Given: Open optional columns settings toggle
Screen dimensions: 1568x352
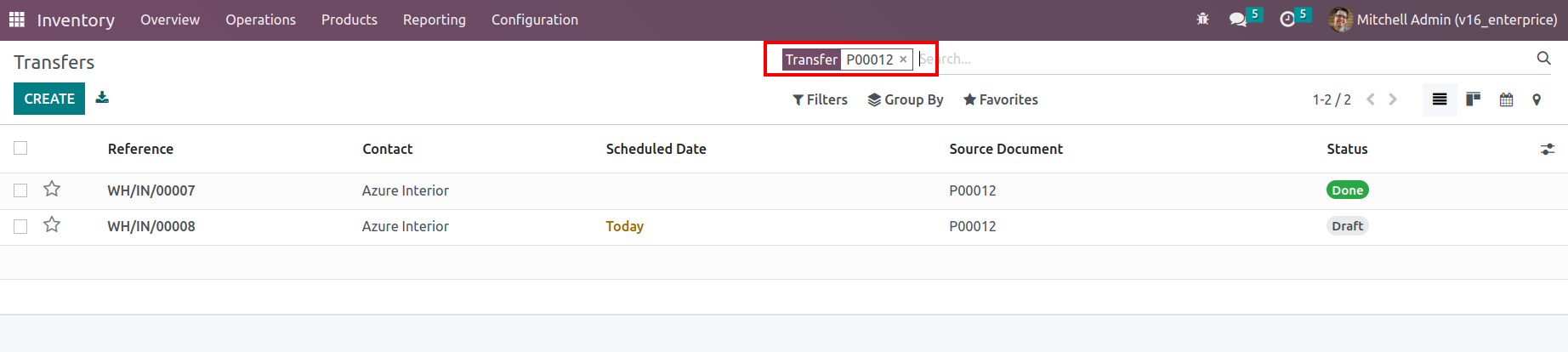Looking at the screenshot, I should (1548, 149).
